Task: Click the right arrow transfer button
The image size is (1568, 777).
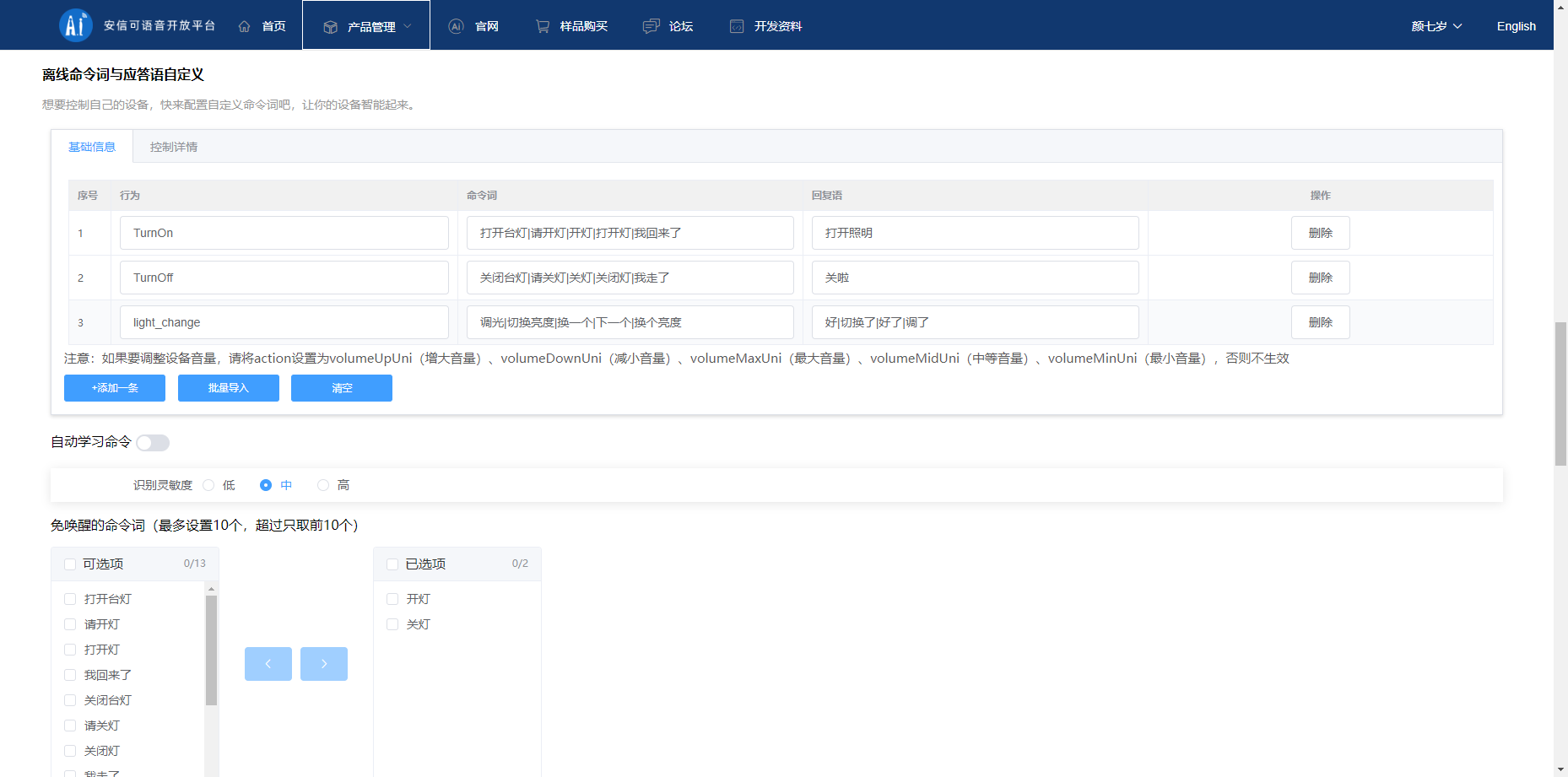Action: click(x=324, y=664)
